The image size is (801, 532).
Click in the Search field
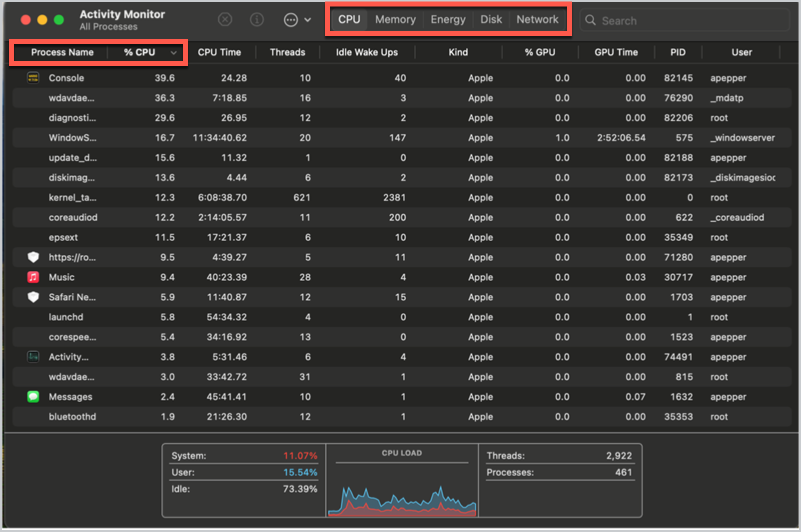(x=690, y=20)
